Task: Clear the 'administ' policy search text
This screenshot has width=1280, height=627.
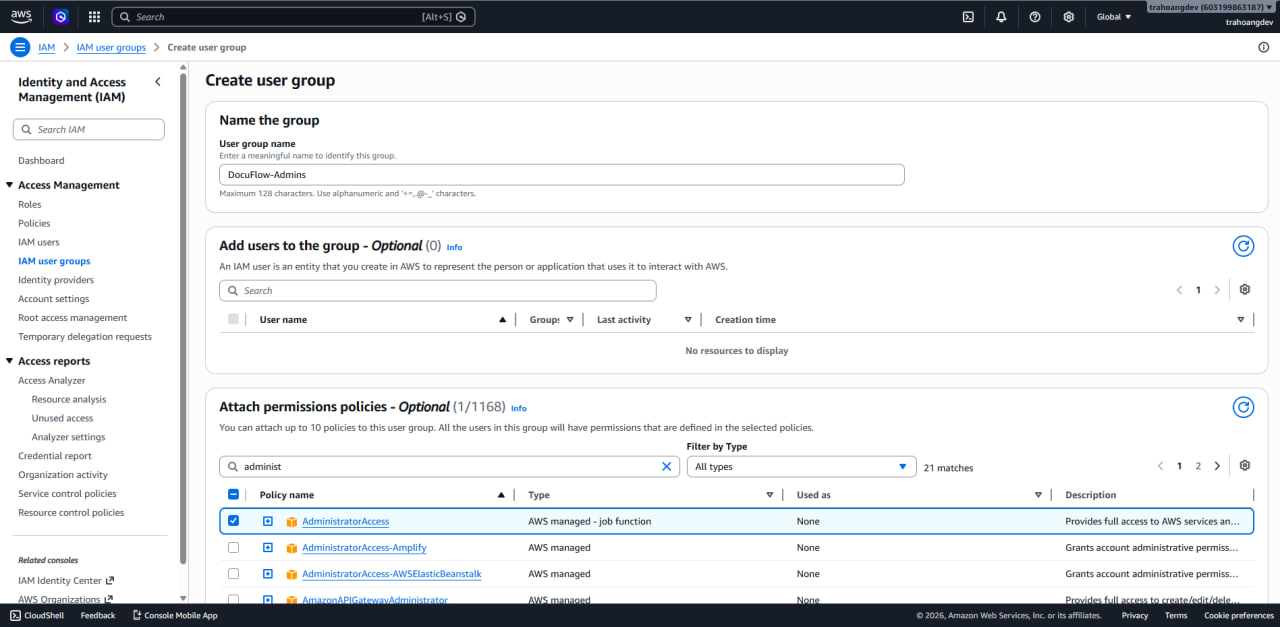Action: pyautogui.click(x=667, y=466)
